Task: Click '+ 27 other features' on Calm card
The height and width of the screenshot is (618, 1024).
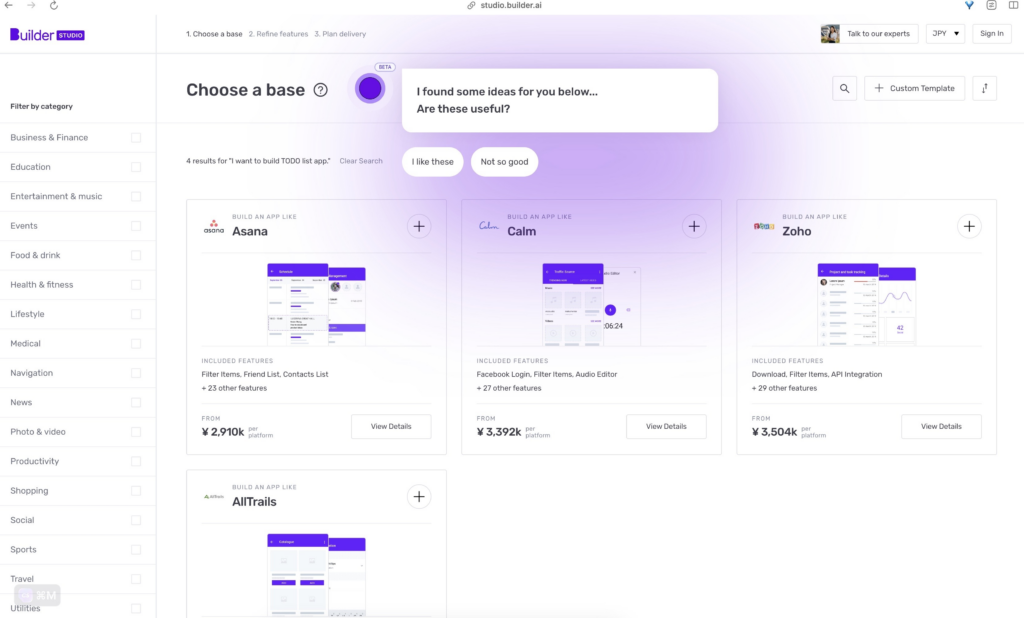Action: [x=509, y=388]
